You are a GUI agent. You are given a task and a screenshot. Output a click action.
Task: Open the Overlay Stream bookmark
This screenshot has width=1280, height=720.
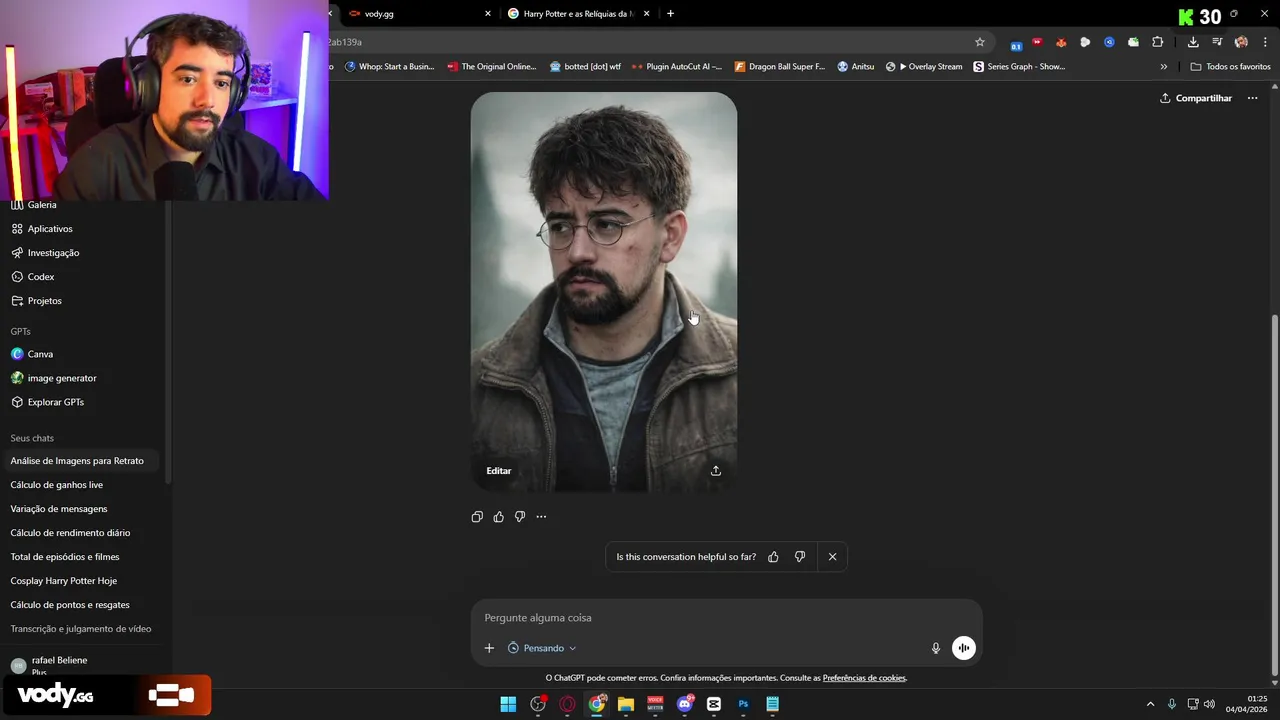(x=924, y=67)
